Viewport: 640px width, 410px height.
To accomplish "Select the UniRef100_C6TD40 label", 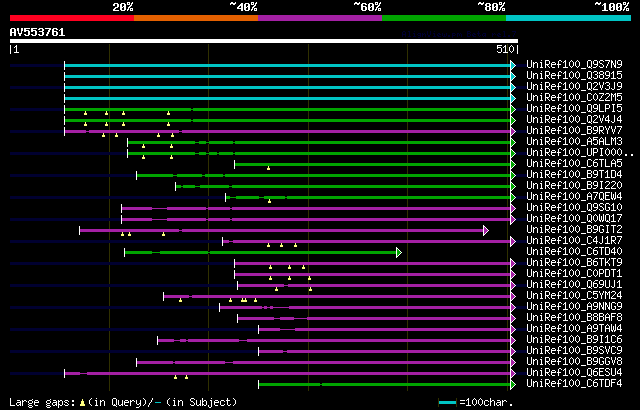I will (x=574, y=252).
